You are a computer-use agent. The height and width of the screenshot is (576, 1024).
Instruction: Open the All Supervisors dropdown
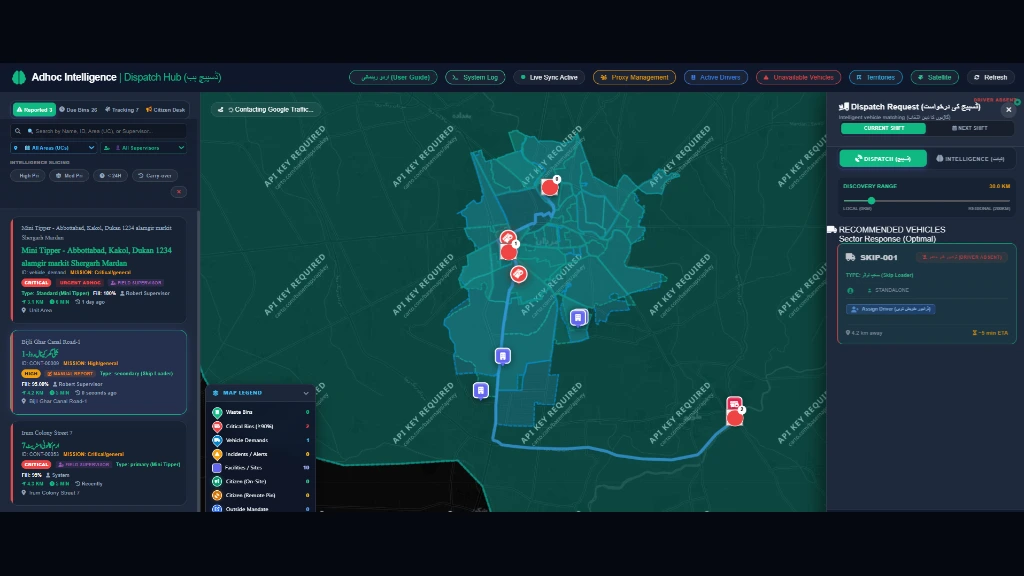[144, 148]
